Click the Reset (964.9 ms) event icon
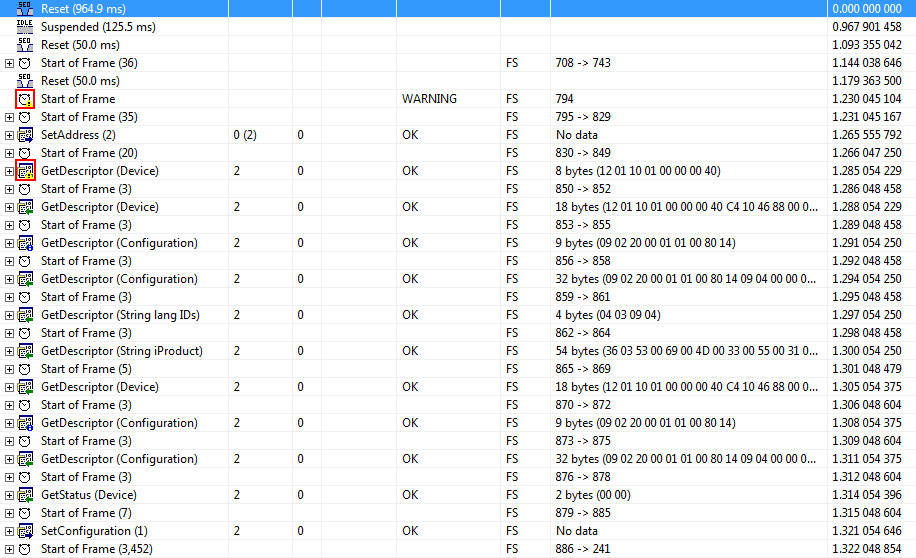Image resolution: width=916 pixels, height=558 pixels. tap(25, 9)
